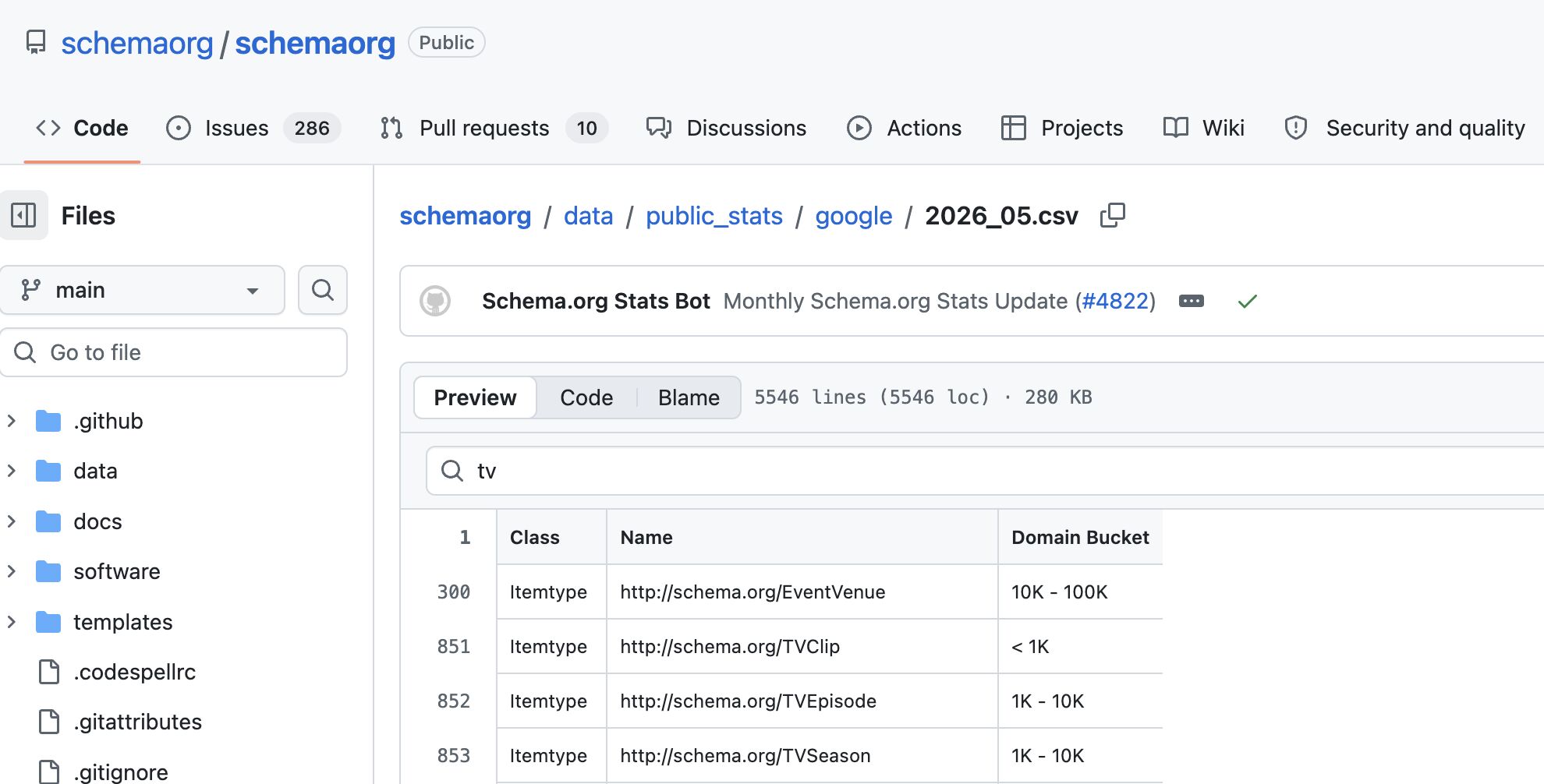Go to schemaorg root in breadcrumb

(465, 216)
